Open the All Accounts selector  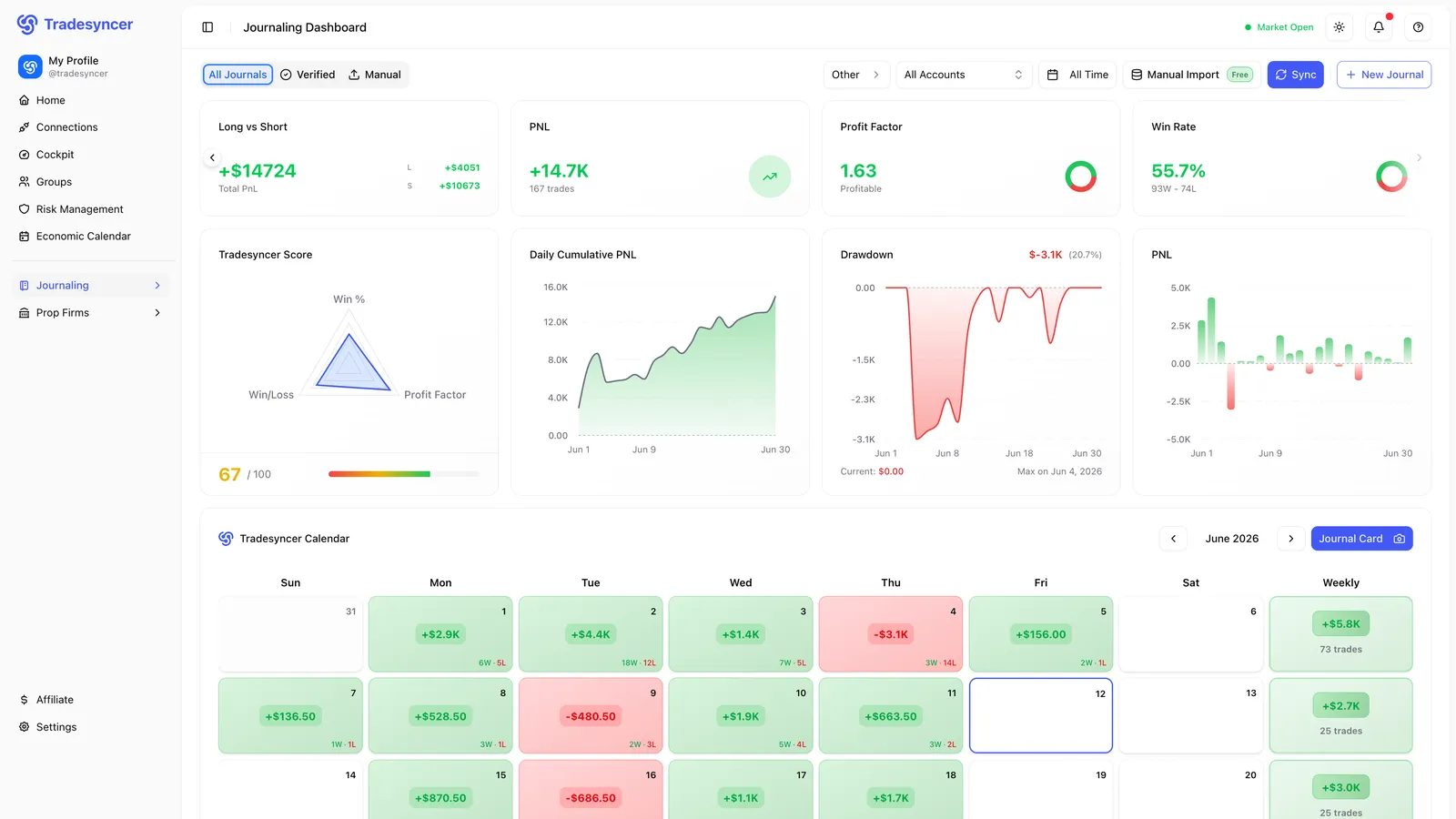(964, 75)
